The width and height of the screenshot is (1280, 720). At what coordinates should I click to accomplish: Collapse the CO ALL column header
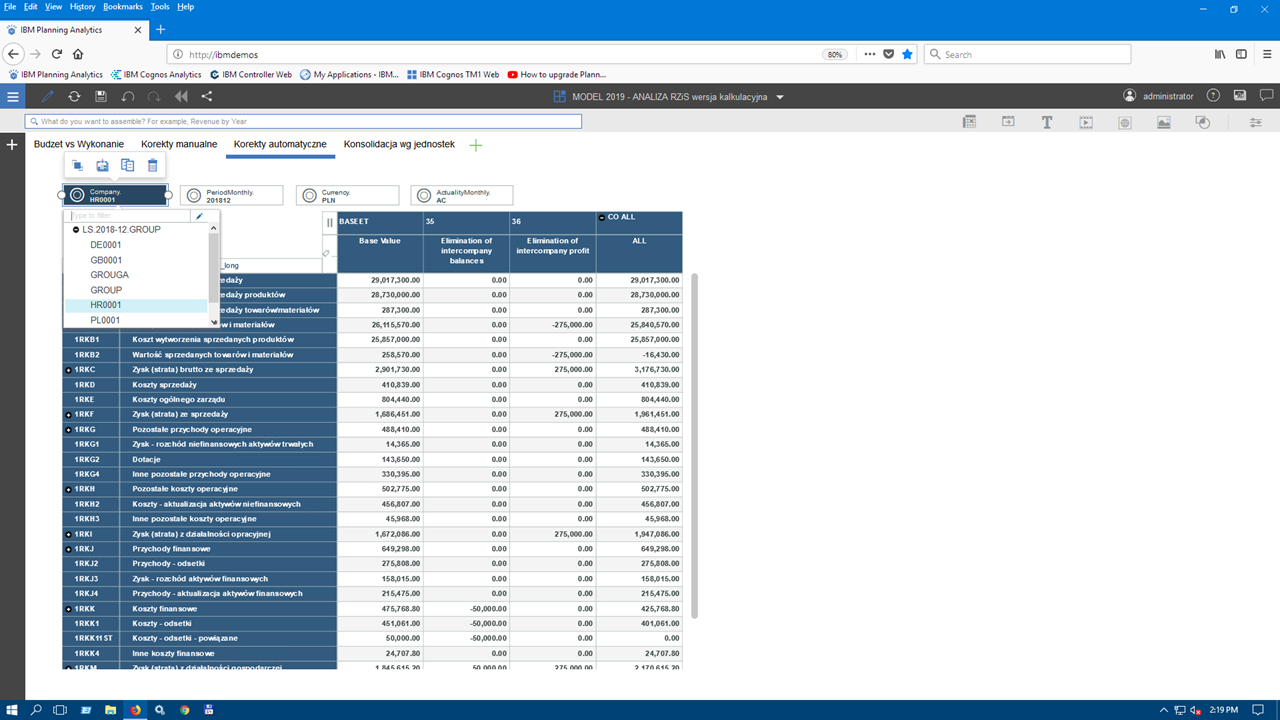coord(601,217)
